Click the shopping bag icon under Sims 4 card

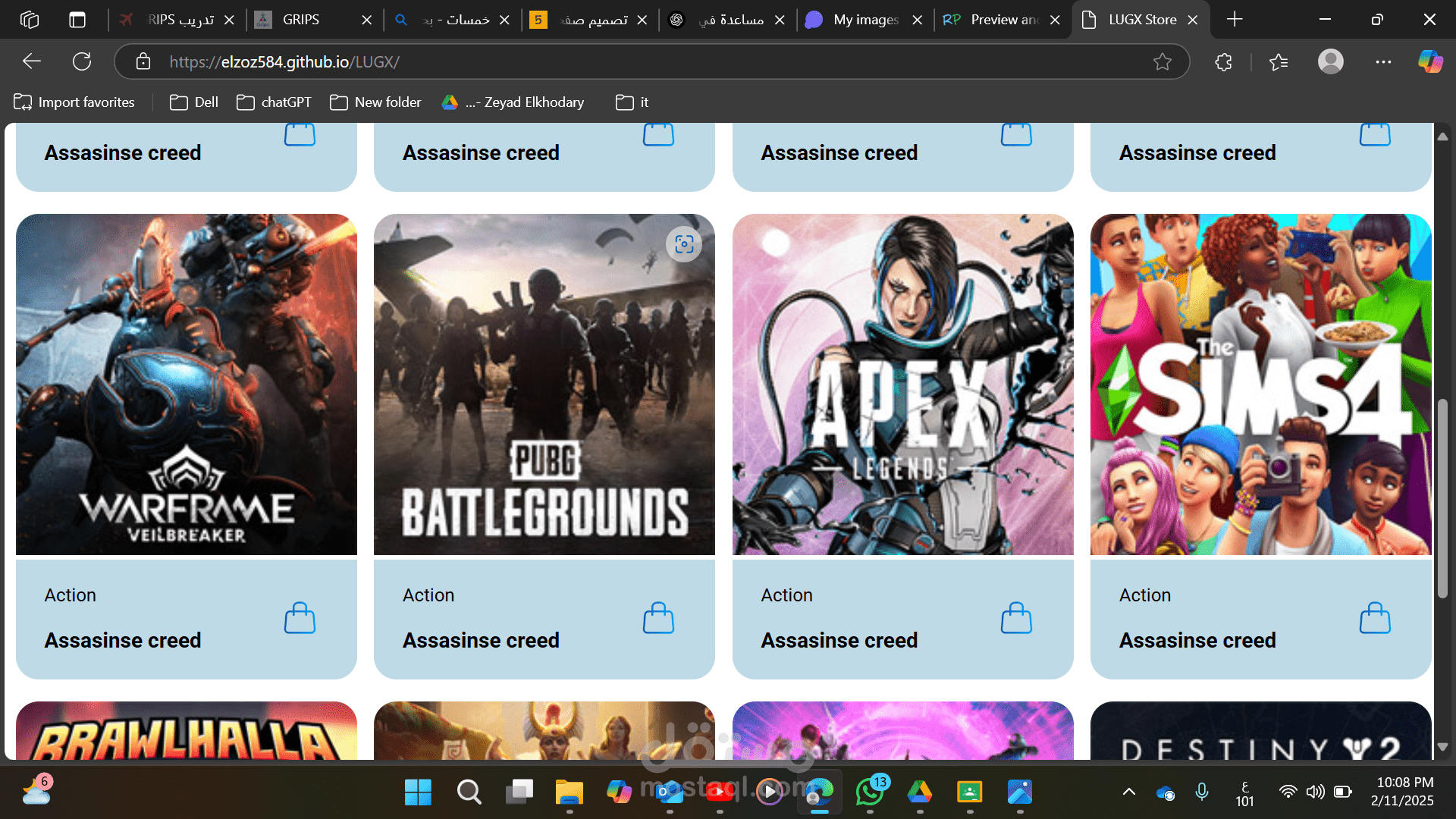click(1375, 618)
